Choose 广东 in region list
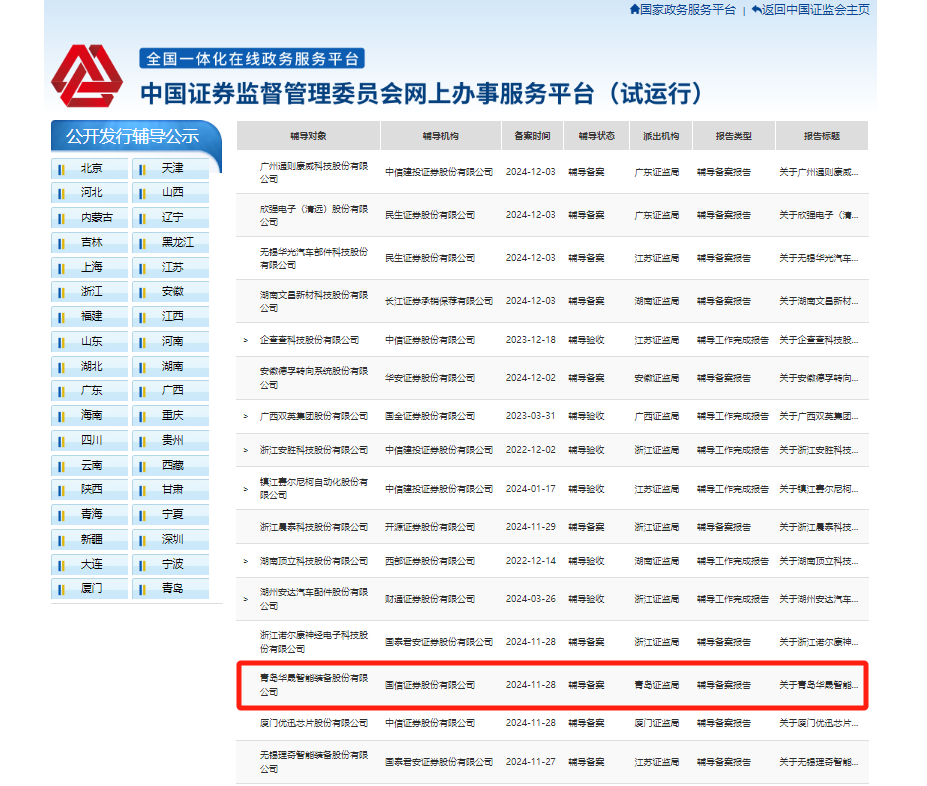This screenshot has width=927, height=786. [x=89, y=391]
